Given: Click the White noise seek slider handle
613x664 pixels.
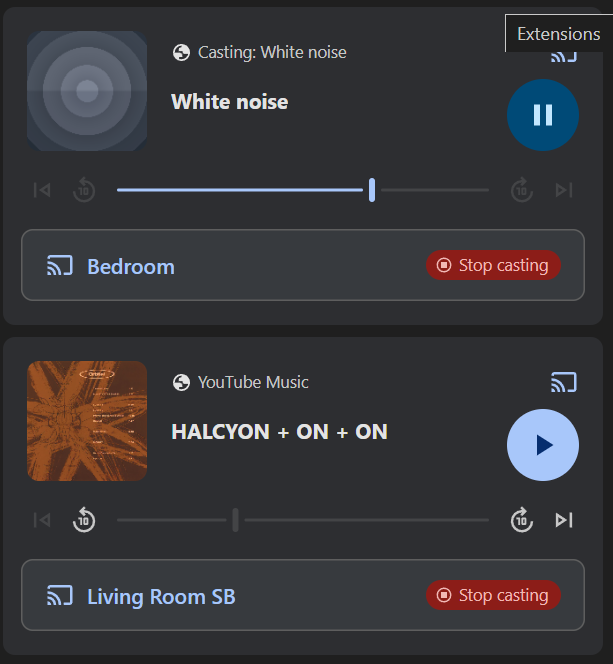Looking at the screenshot, I should coord(372,190).
